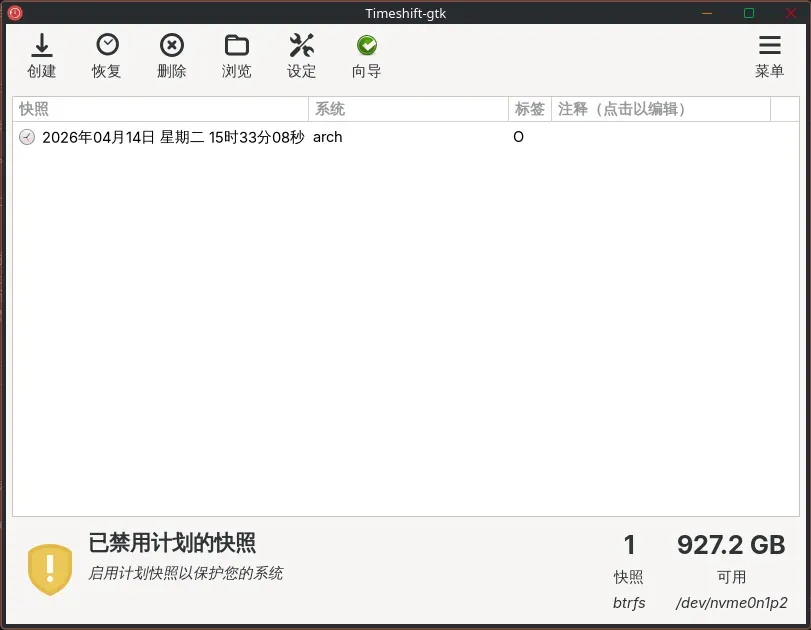Viewport: 811px width, 630px height.
Task: Click the 删除 (Delete) toolbar icon
Action: click(x=172, y=46)
